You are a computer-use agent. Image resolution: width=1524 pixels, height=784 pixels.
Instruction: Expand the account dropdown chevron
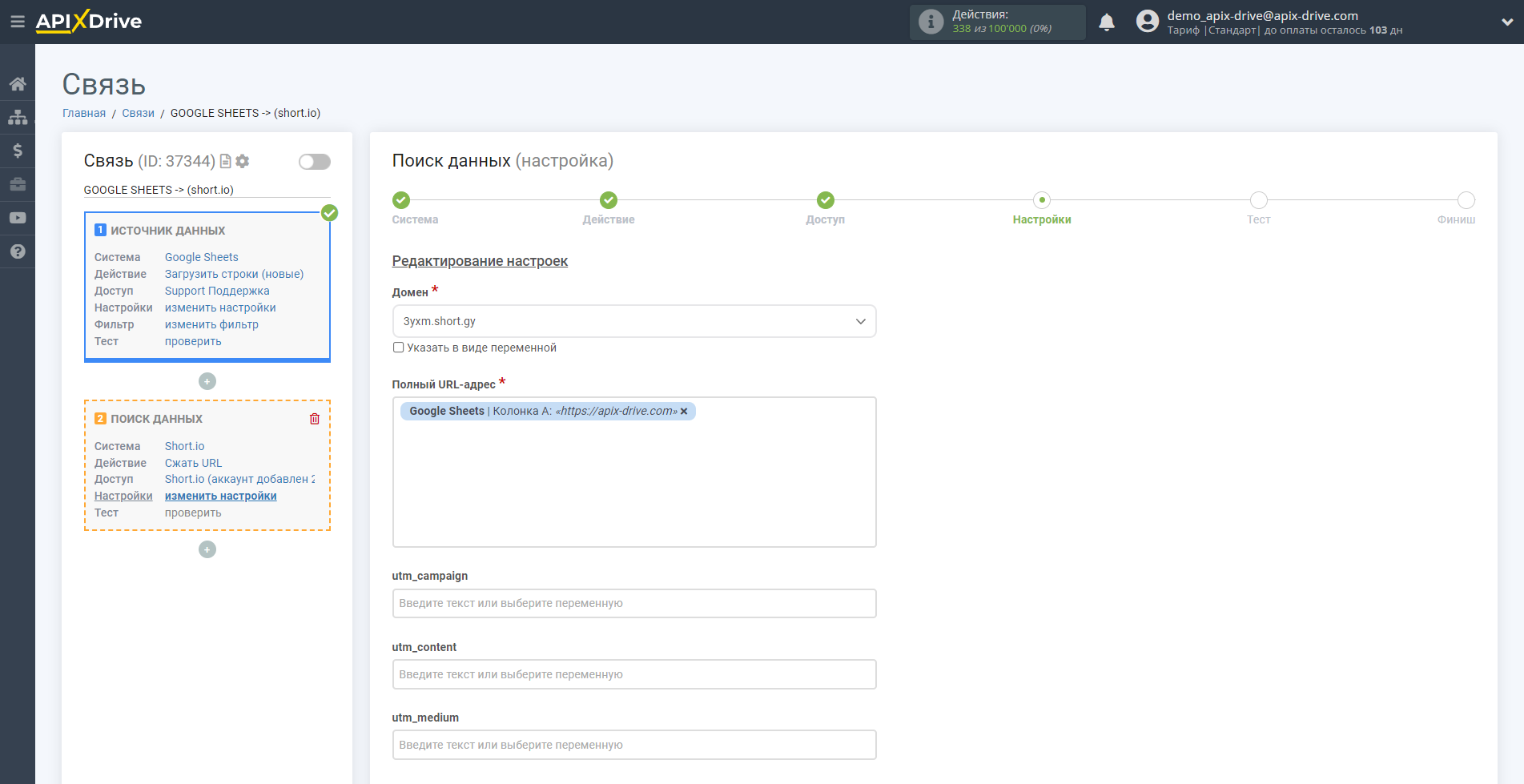point(1507,22)
